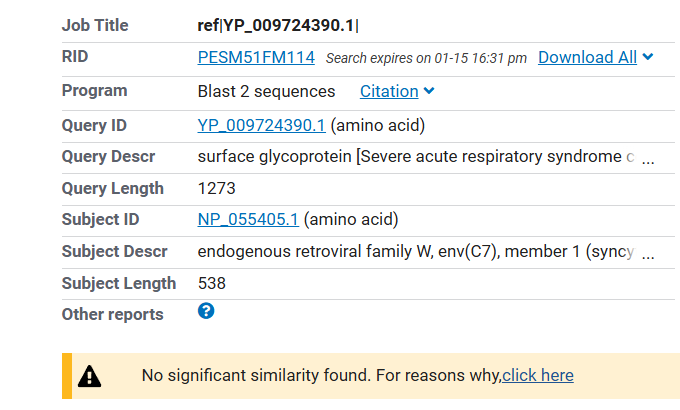Screen dimensions: 680x410
Task: Click the warning triangle icon in alert banner
Action: click(90, 376)
